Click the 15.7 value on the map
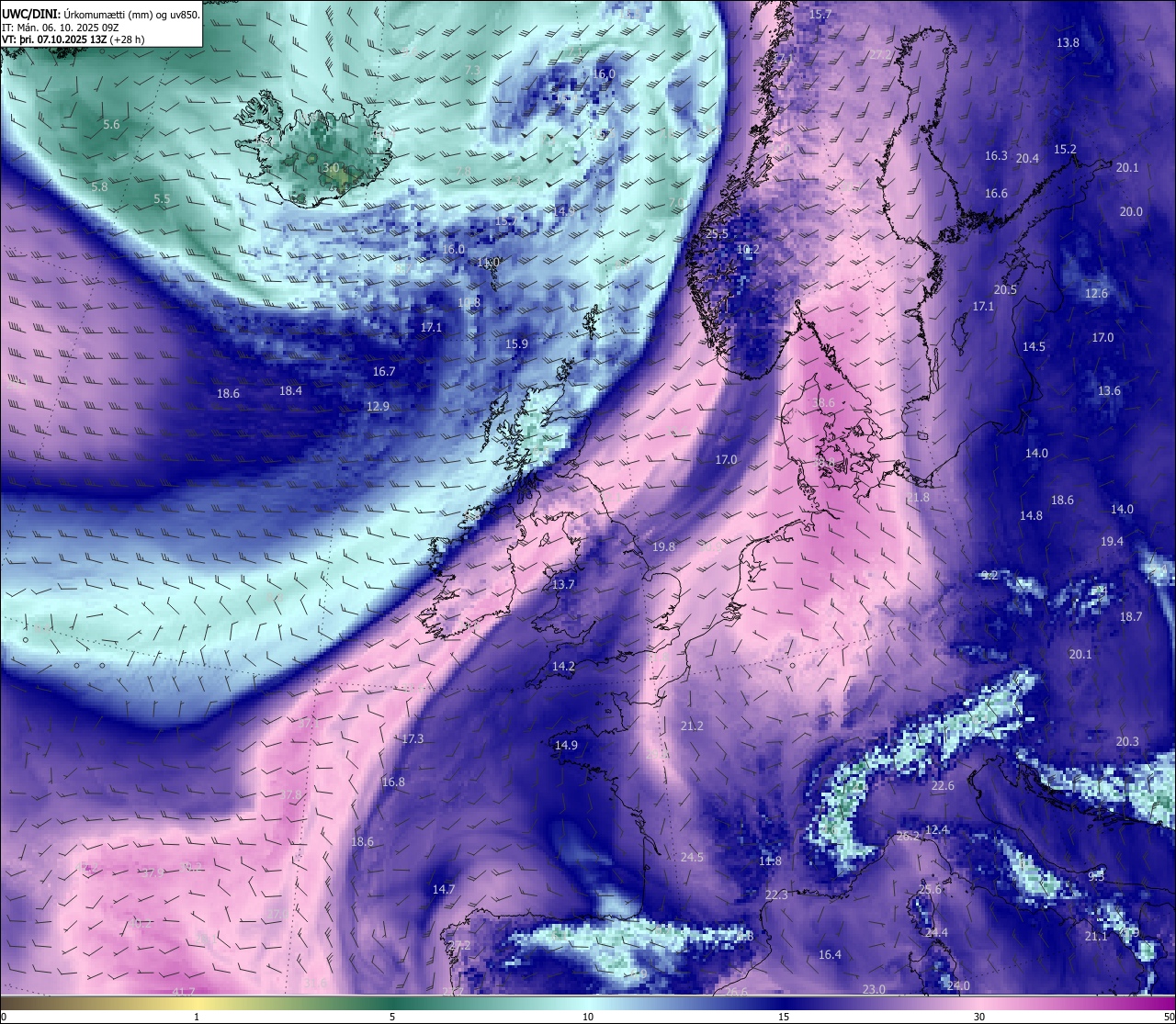Image resolution: width=1176 pixels, height=1024 pixels. point(820,15)
